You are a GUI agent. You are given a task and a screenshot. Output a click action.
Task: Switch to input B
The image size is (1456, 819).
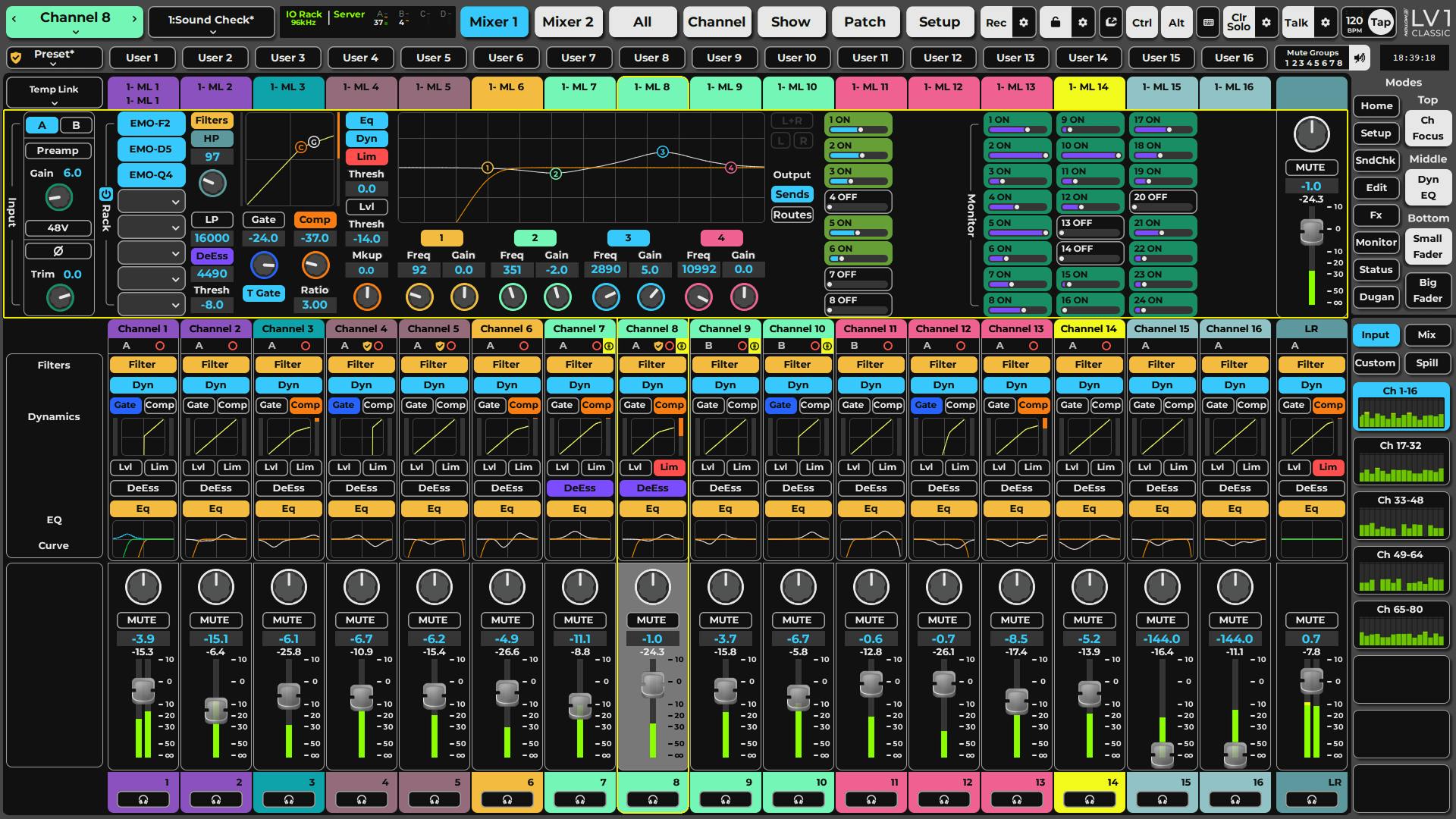click(76, 125)
